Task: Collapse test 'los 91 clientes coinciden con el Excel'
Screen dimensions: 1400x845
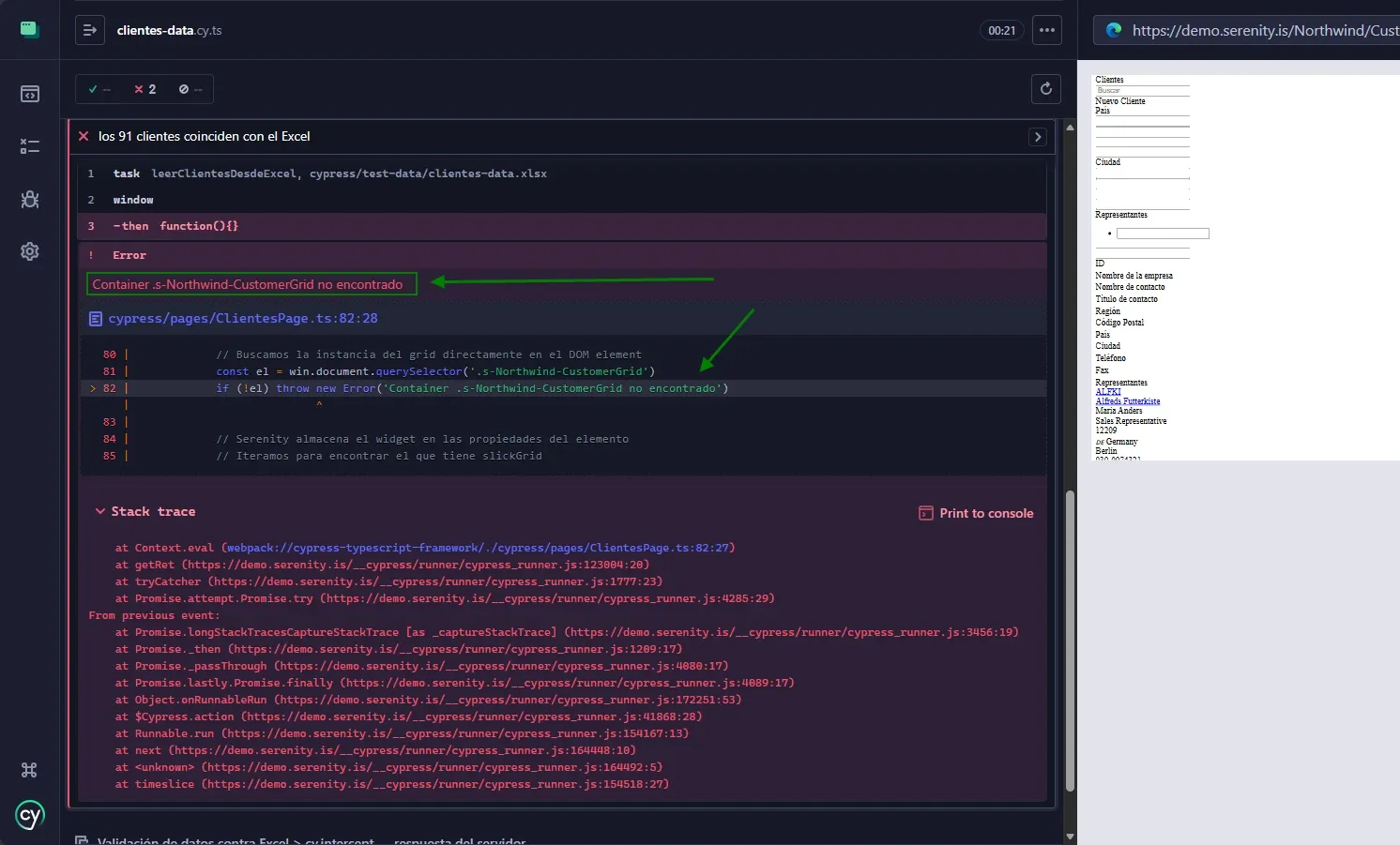Action: (204, 137)
